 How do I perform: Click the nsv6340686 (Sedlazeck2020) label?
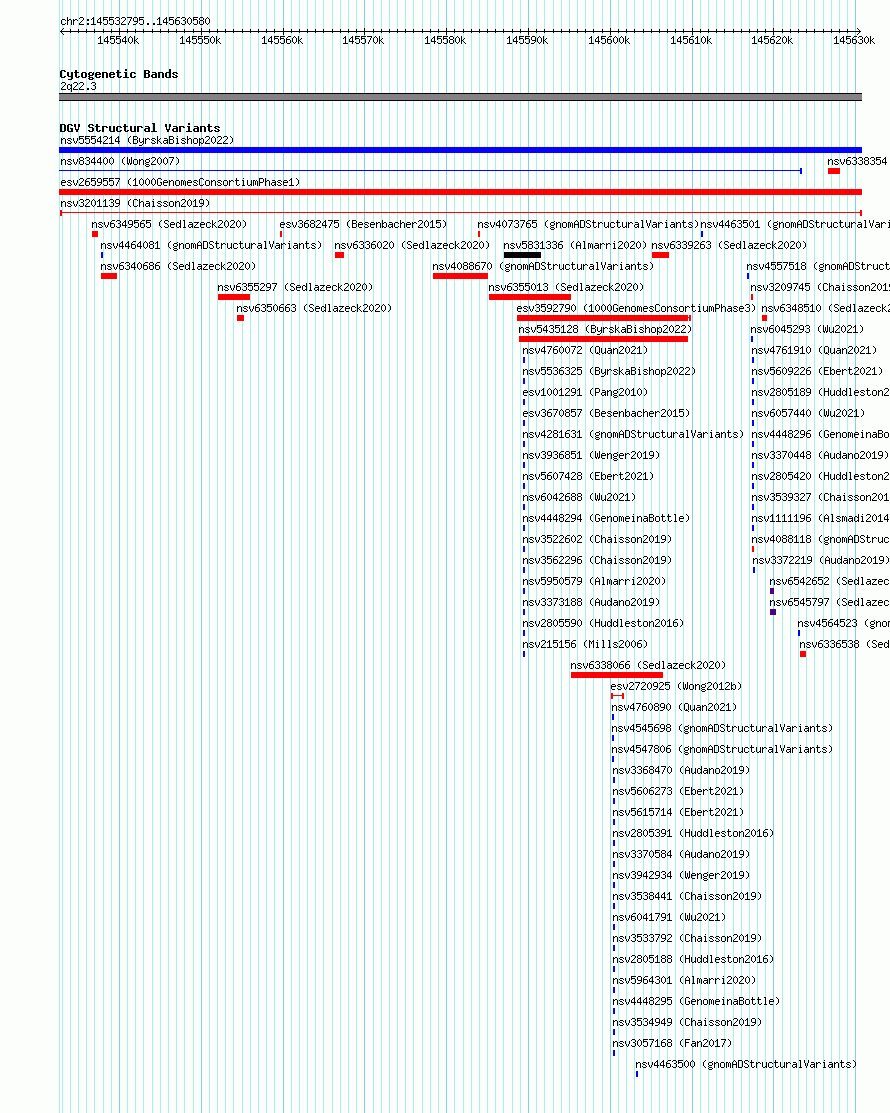(x=178, y=267)
